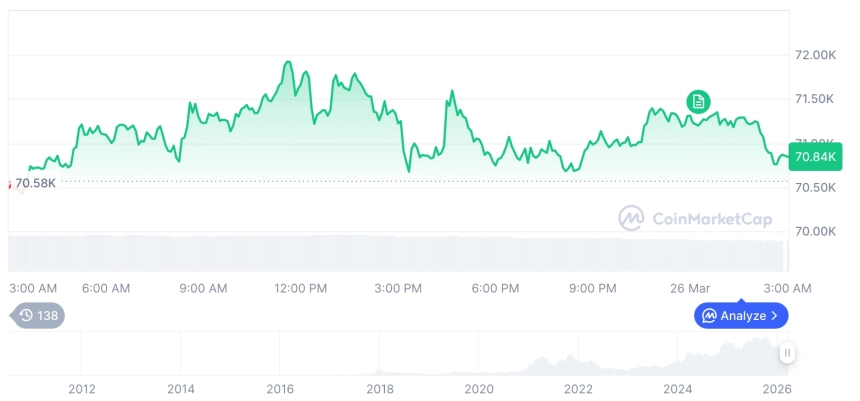Click the 26 Mar date axis label
The width and height of the screenshot is (860, 401).
pos(690,288)
